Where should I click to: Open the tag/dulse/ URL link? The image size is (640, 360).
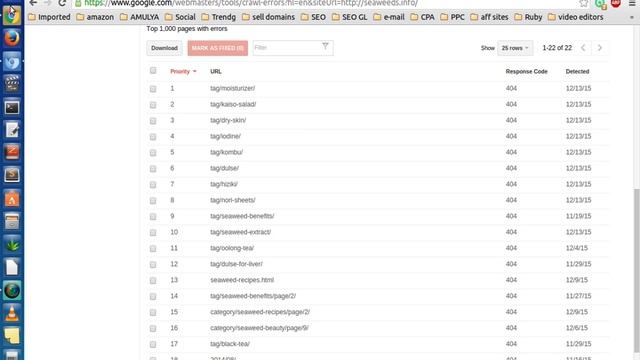point(224,168)
